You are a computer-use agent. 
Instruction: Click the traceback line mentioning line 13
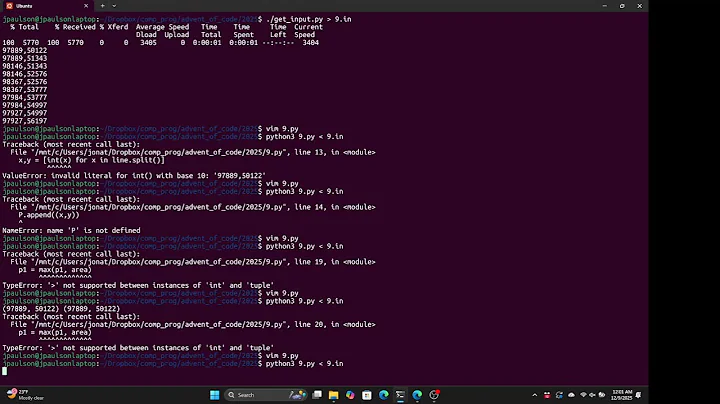click(x=193, y=152)
